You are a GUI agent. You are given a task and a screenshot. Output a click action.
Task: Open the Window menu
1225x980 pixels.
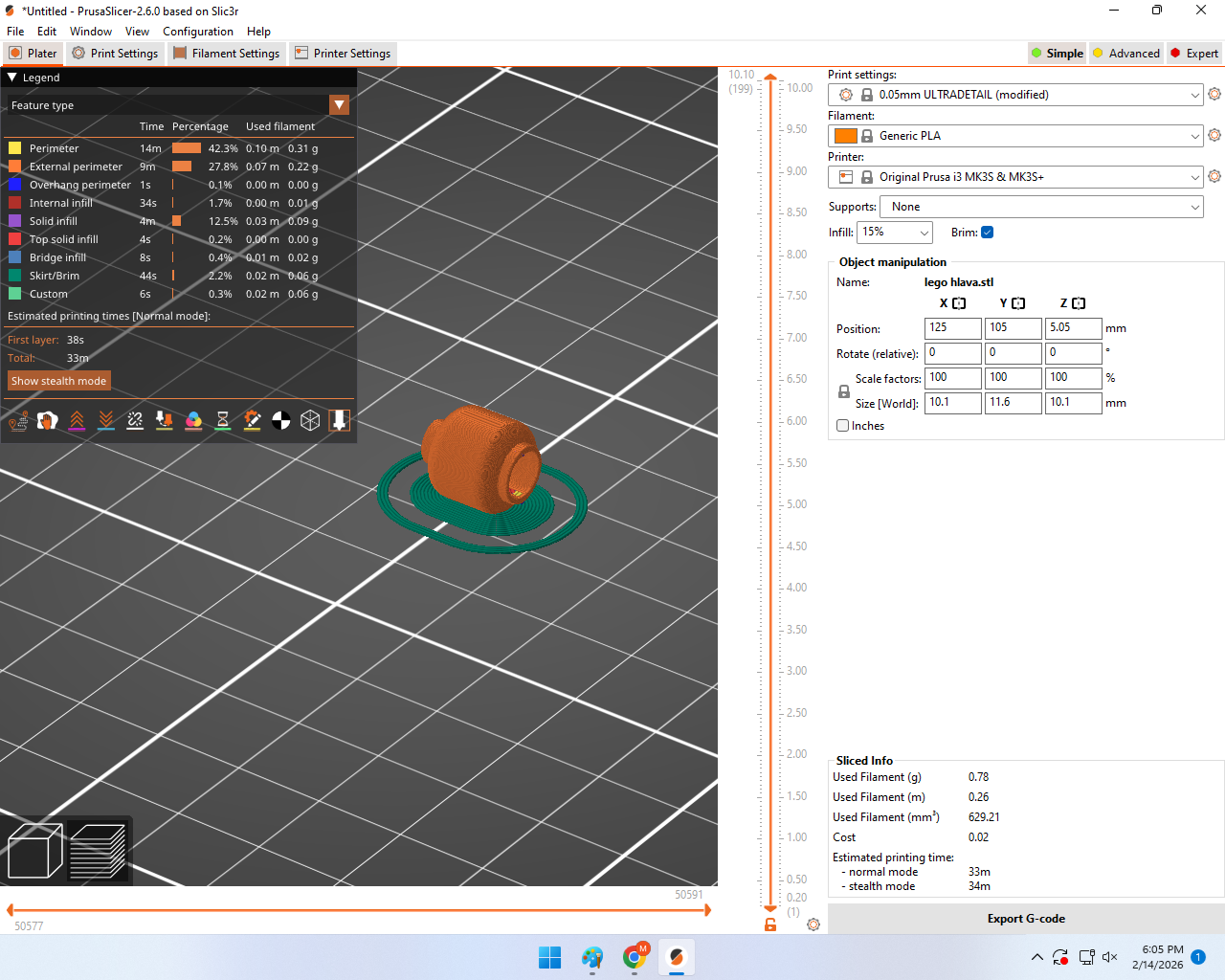pyautogui.click(x=91, y=32)
